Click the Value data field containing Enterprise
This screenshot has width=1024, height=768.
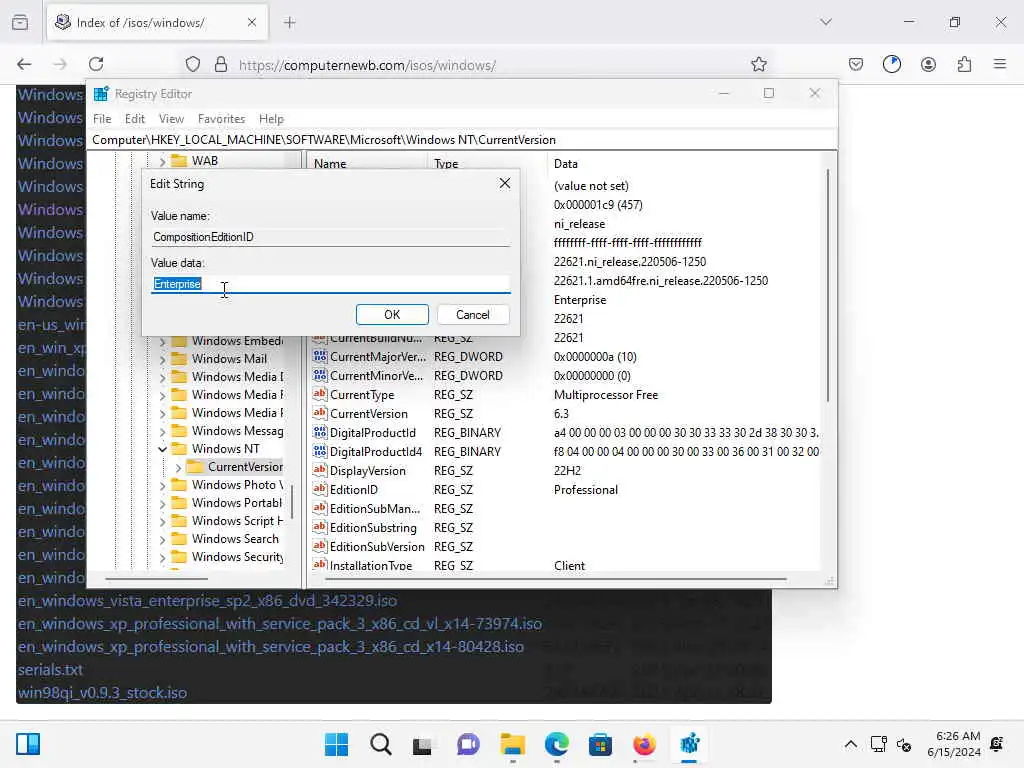(x=330, y=284)
